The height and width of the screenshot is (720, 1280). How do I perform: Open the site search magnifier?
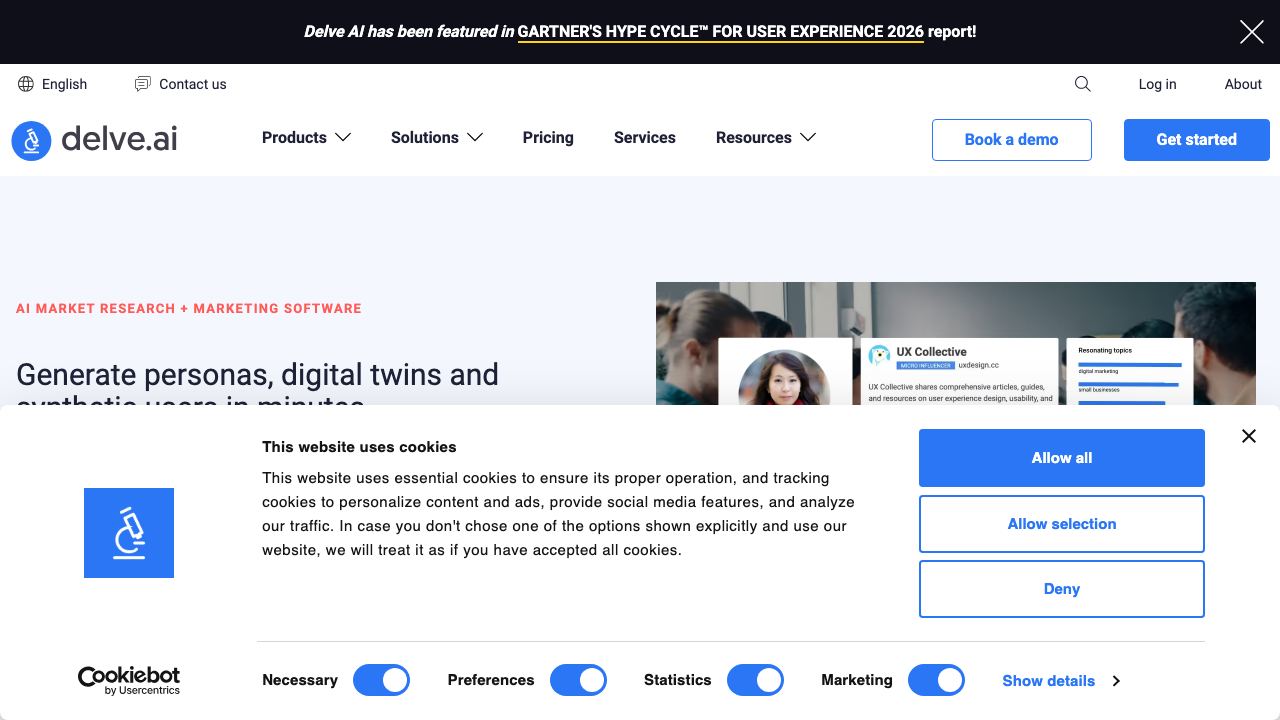tap(1082, 84)
